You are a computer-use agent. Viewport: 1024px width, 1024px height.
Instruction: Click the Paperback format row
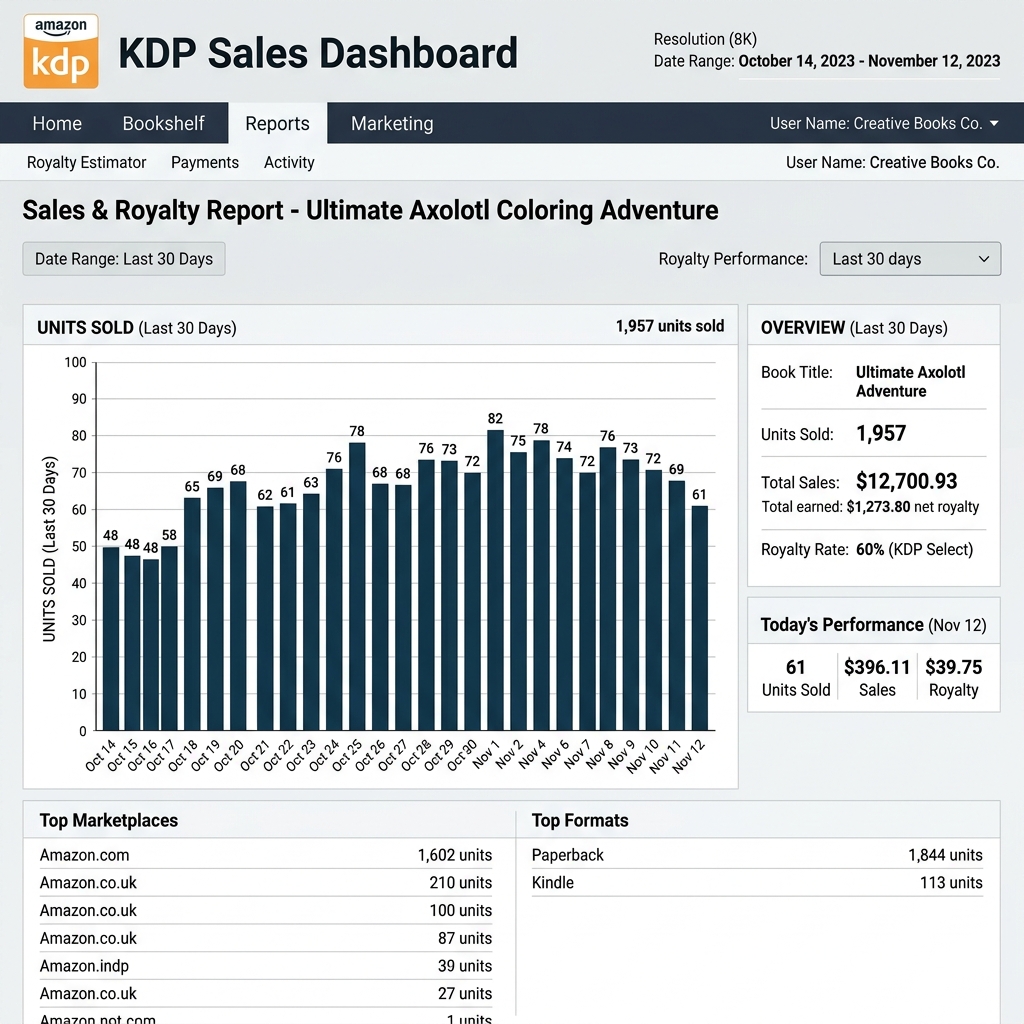coord(757,855)
